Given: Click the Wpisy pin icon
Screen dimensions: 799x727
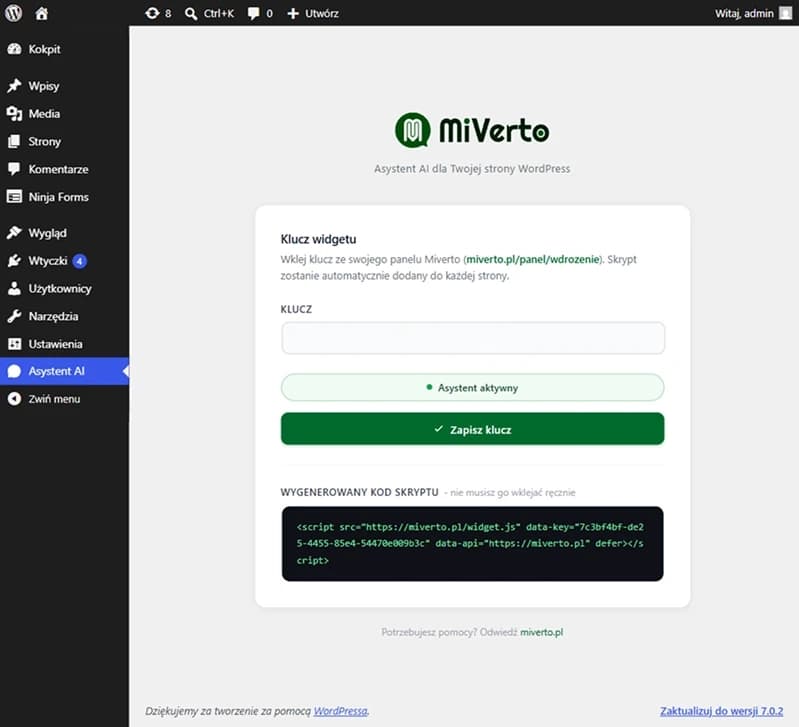Looking at the screenshot, I should [14, 86].
